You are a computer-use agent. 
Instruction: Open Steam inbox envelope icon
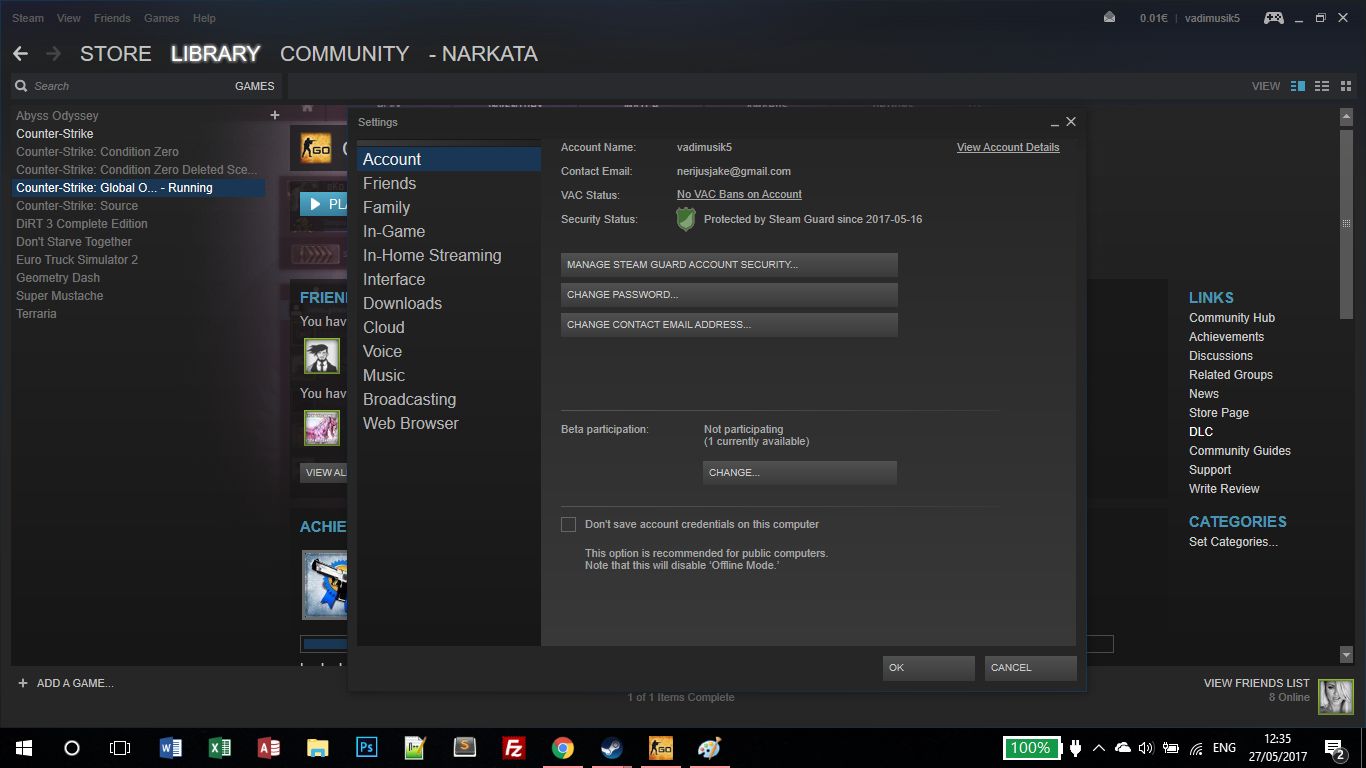click(1109, 17)
